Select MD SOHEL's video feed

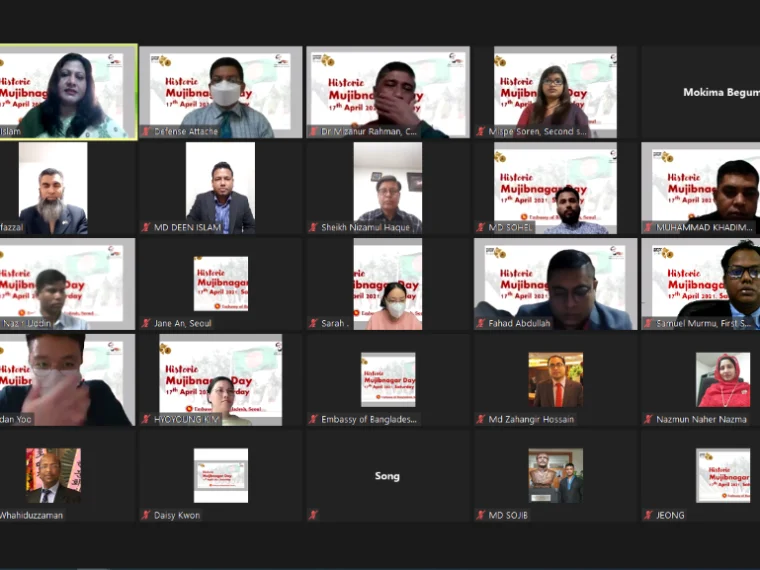[555, 188]
